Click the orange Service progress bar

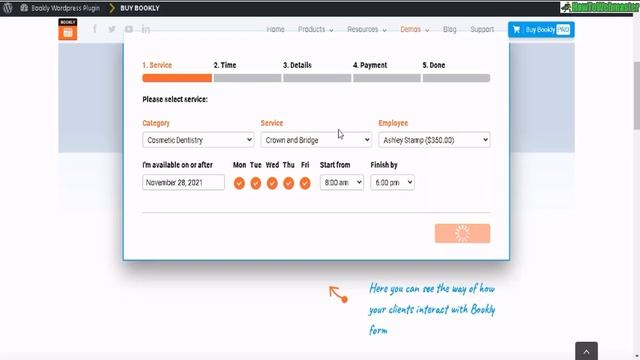[x=177, y=78]
